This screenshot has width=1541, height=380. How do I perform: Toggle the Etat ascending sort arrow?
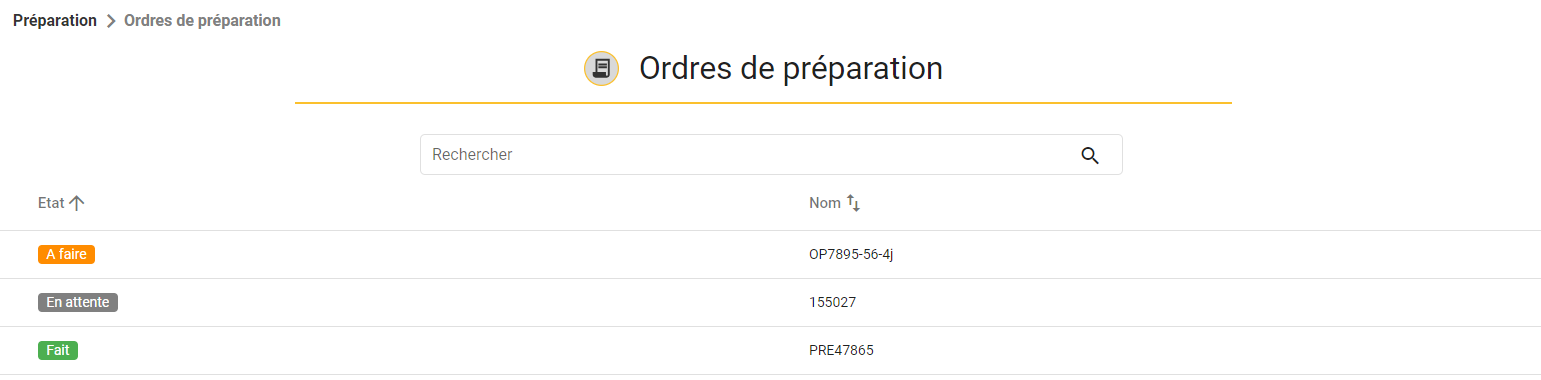point(77,203)
